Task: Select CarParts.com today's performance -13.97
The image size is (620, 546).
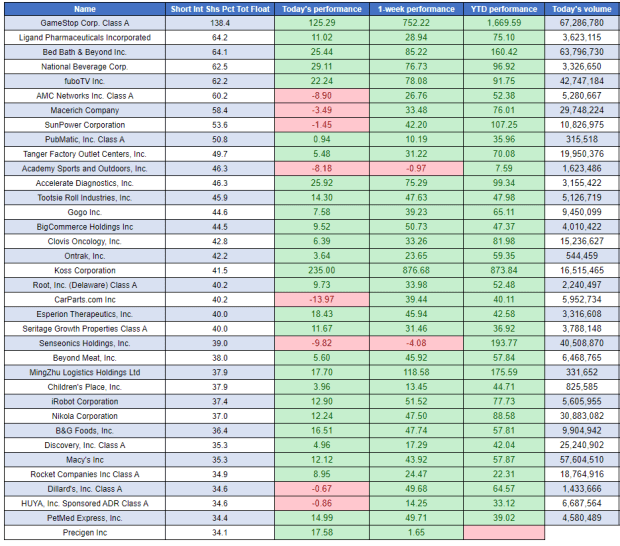Action: pos(322,300)
